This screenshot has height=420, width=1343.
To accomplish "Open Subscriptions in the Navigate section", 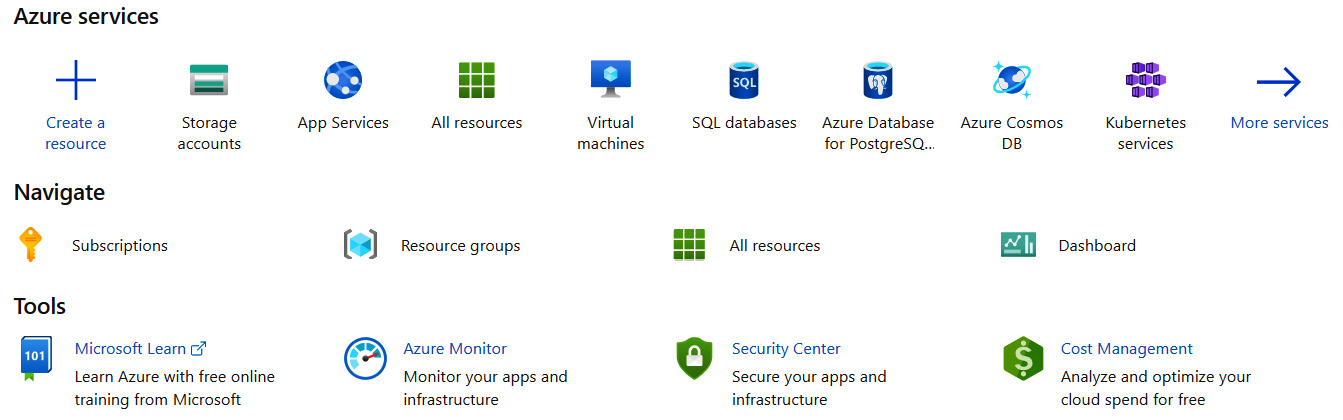I will point(120,246).
